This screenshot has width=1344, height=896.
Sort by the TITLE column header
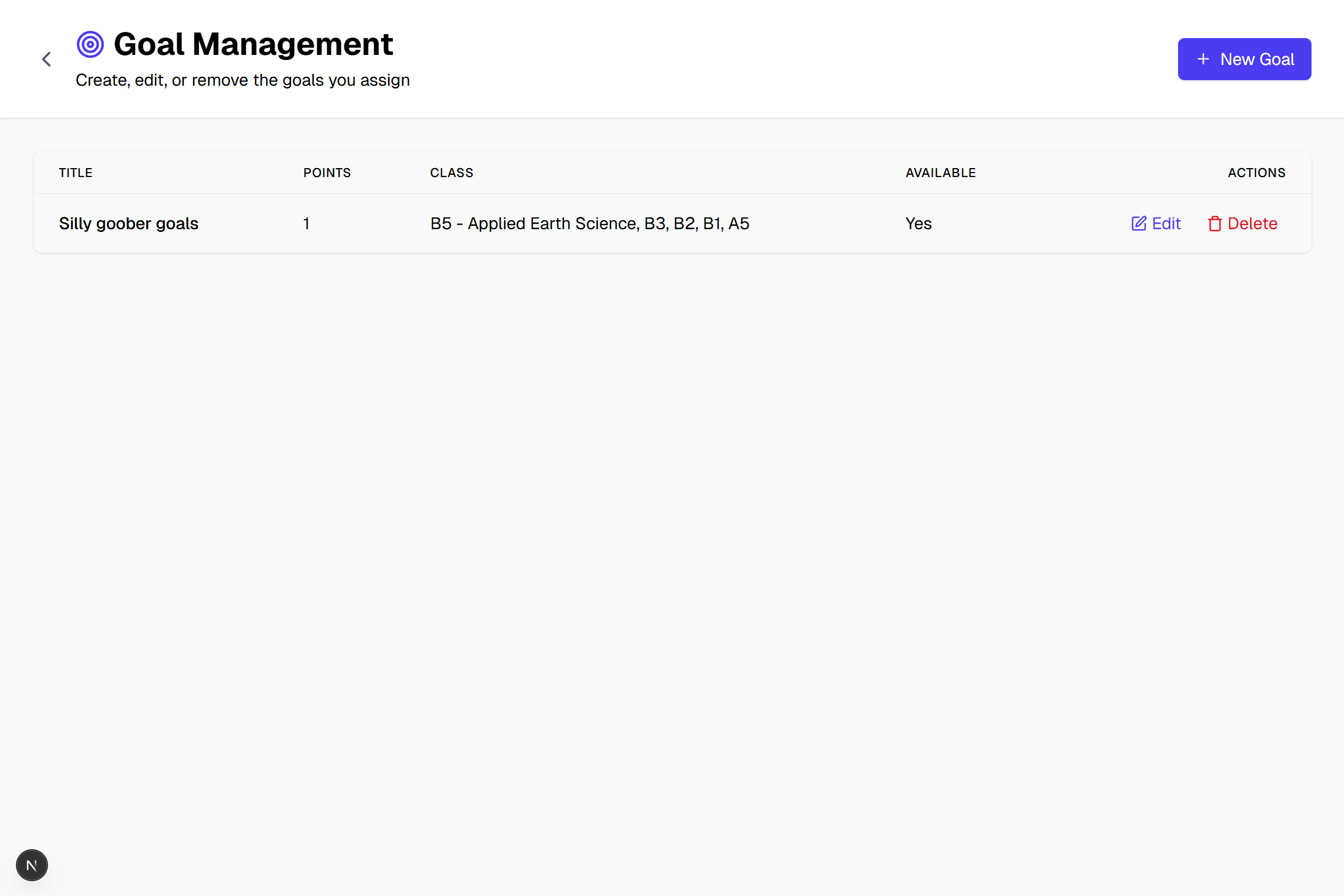[76, 172]
